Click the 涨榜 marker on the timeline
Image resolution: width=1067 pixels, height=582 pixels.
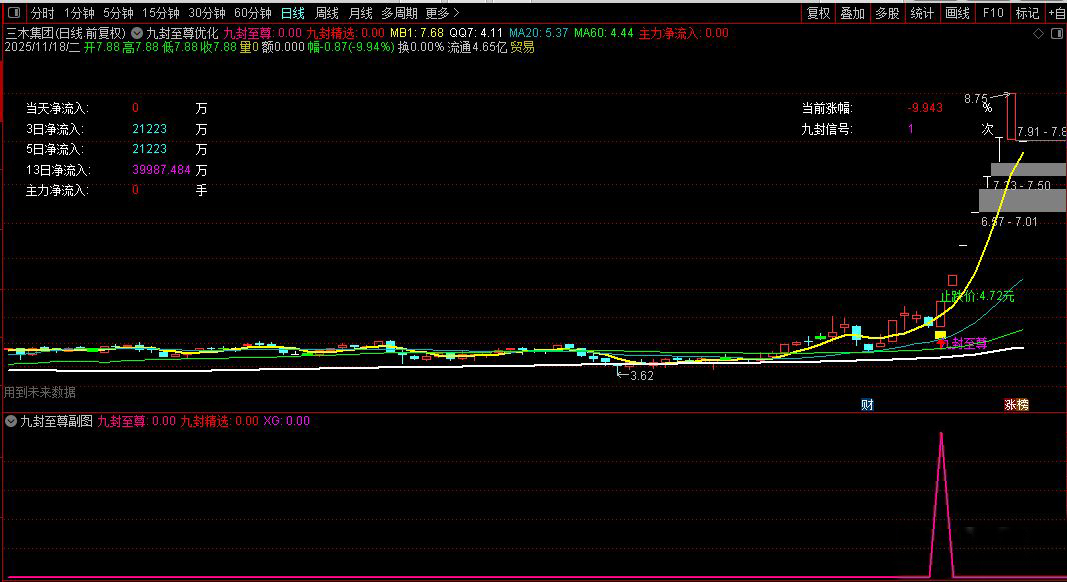(1017, 405)
